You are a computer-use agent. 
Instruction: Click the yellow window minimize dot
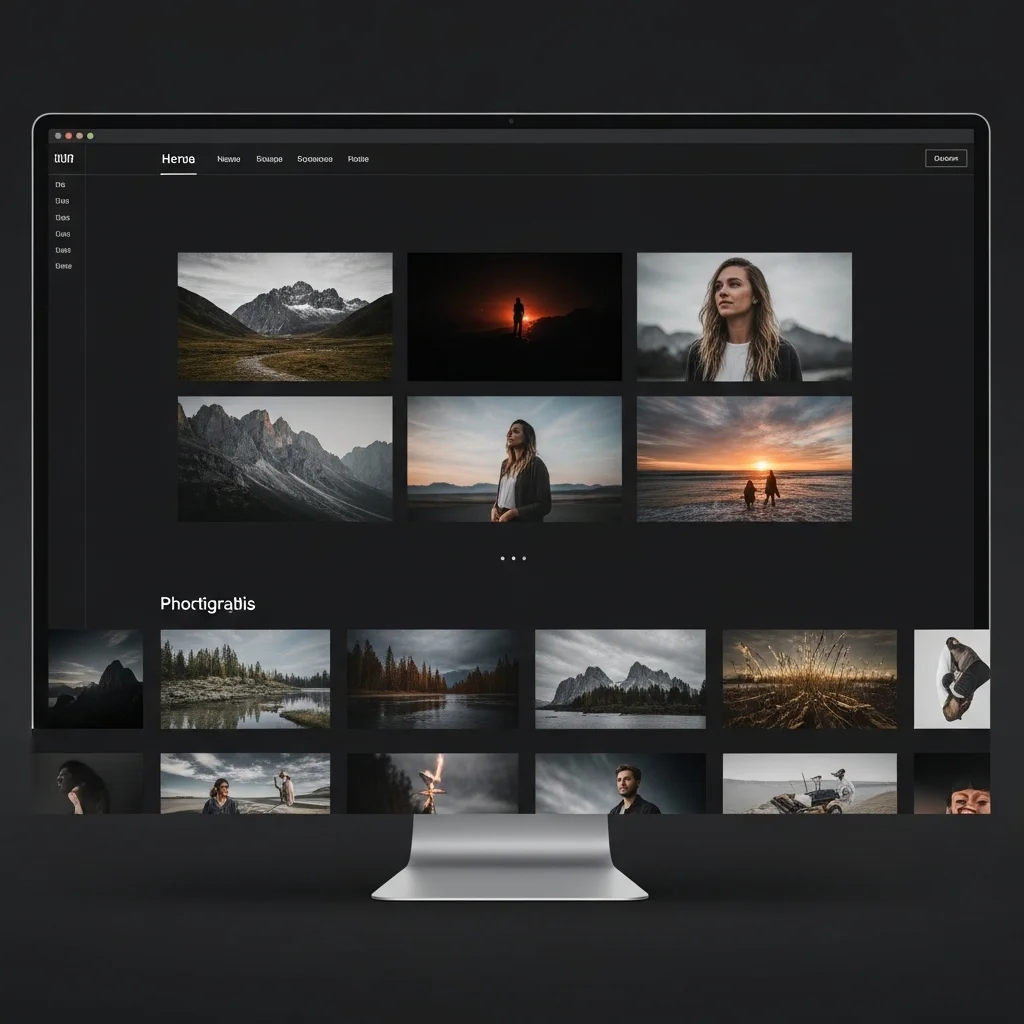80,135
